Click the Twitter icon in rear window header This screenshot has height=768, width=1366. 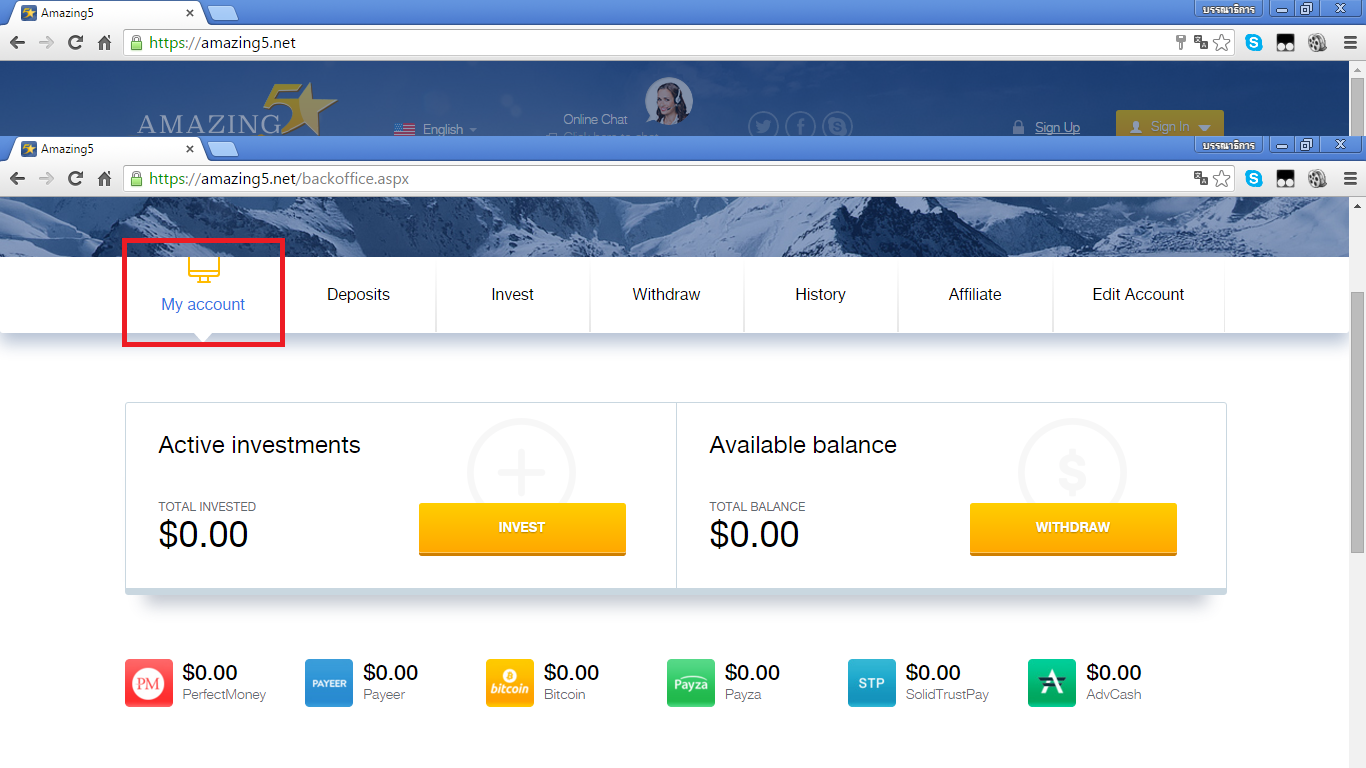(764, 125)
